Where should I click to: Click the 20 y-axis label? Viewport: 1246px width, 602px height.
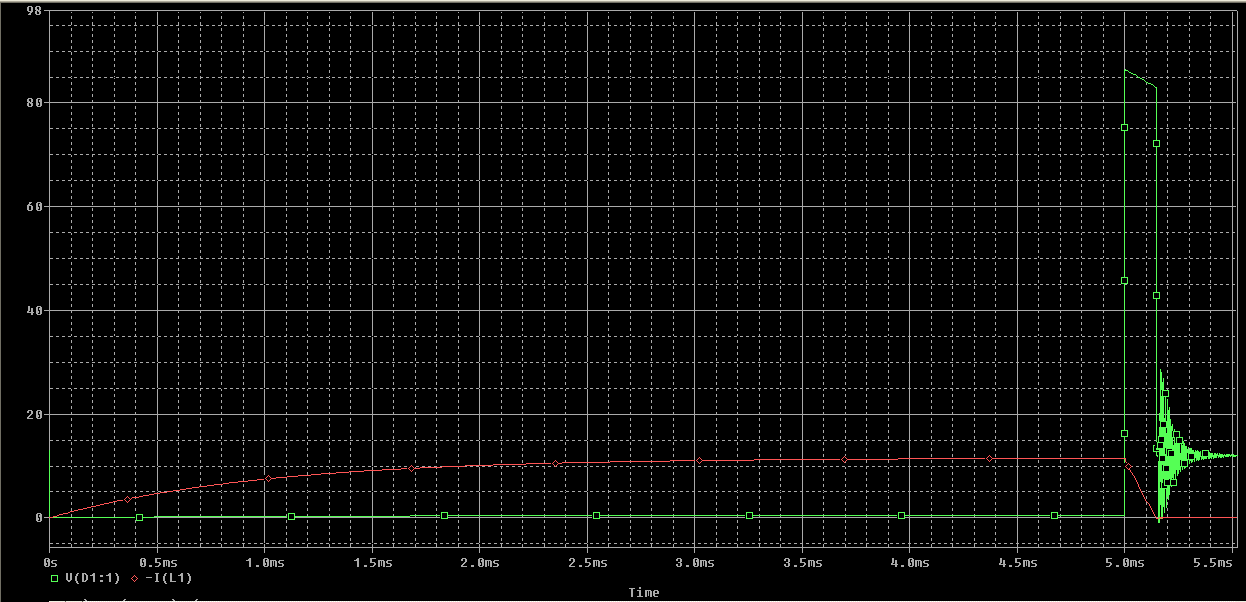34,414
